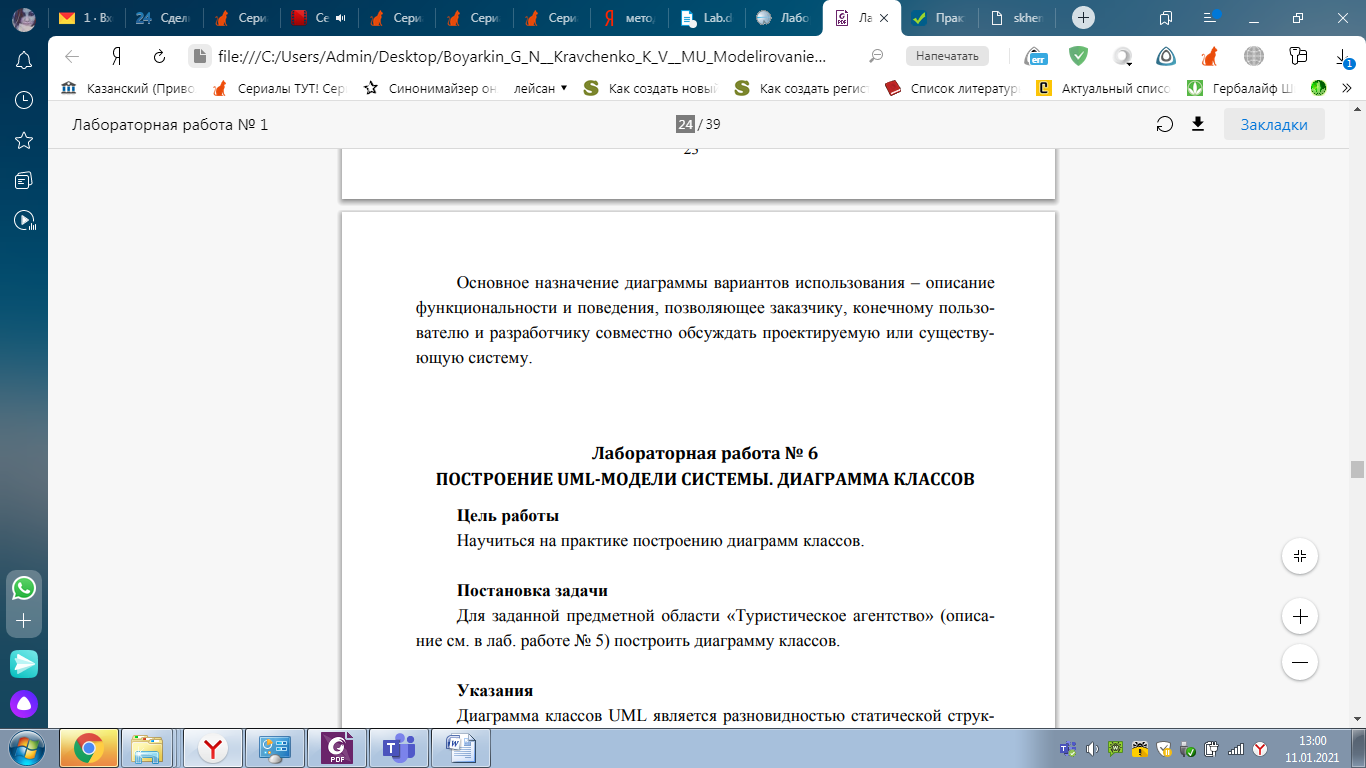Click the vertical scrollbar thumb
This screenshot has height=768, width=1366.
click(x=1357, y=469)
